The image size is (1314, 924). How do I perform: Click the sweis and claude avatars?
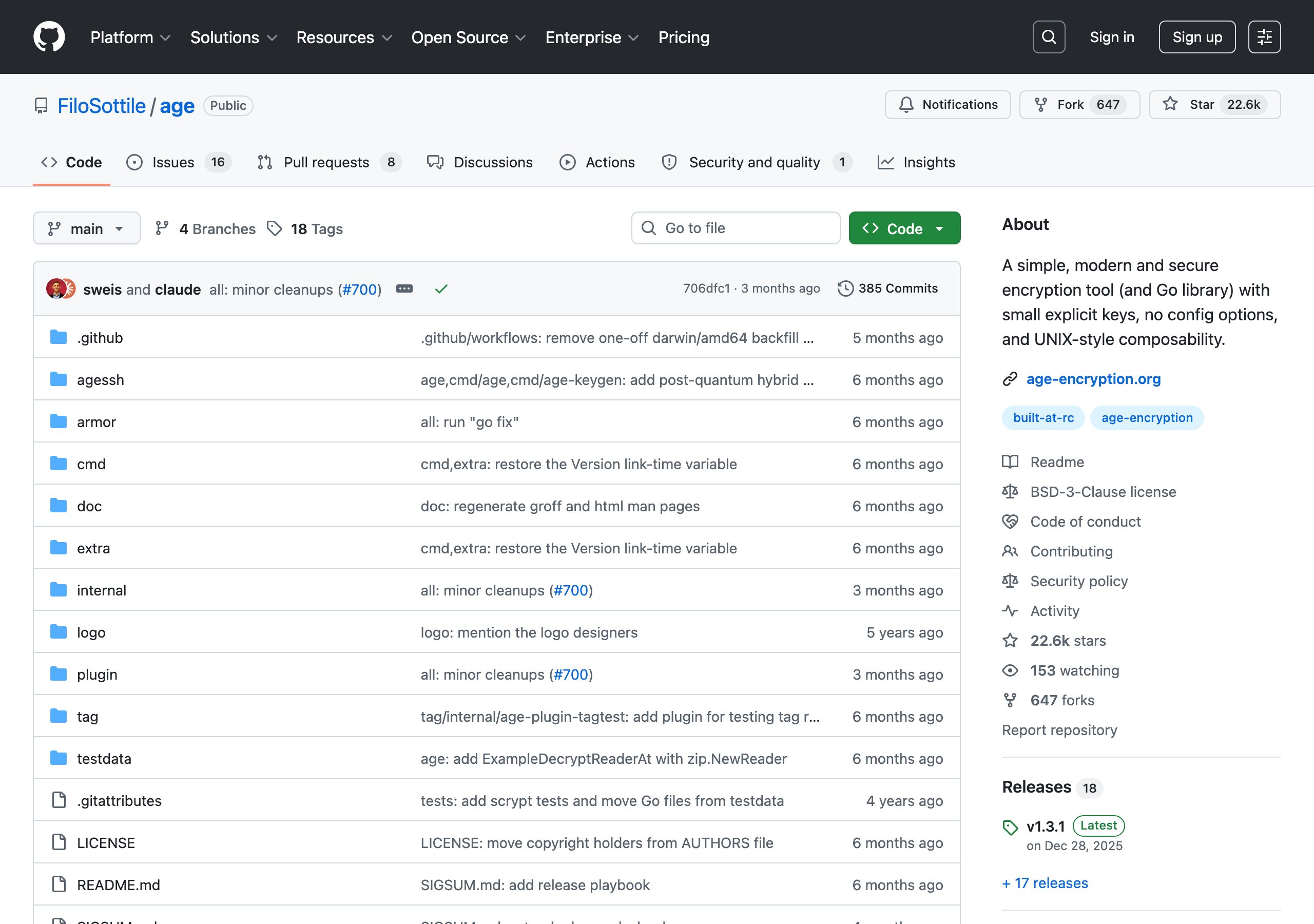61,288
